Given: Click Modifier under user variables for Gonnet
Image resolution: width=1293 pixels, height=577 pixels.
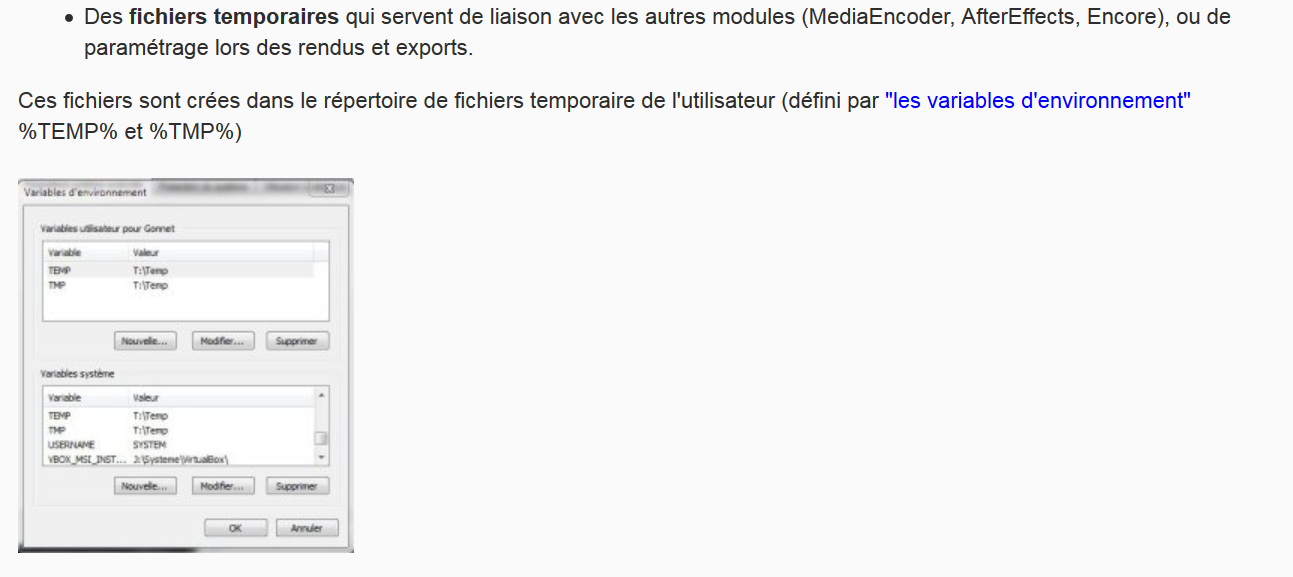Looking at the screenshot, I should [x=223, y=341].
